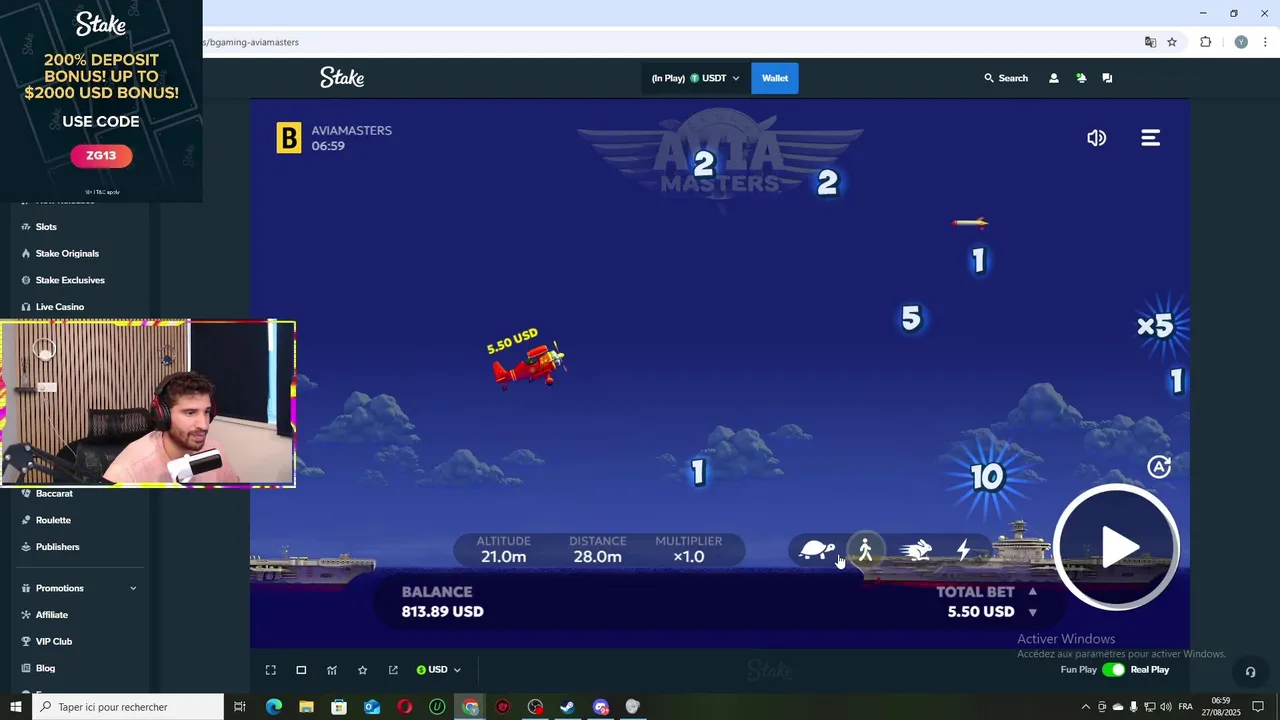1280x720 pixels.
Task: Enter fullscreen mode for game
Action: [x=270, y=670]
